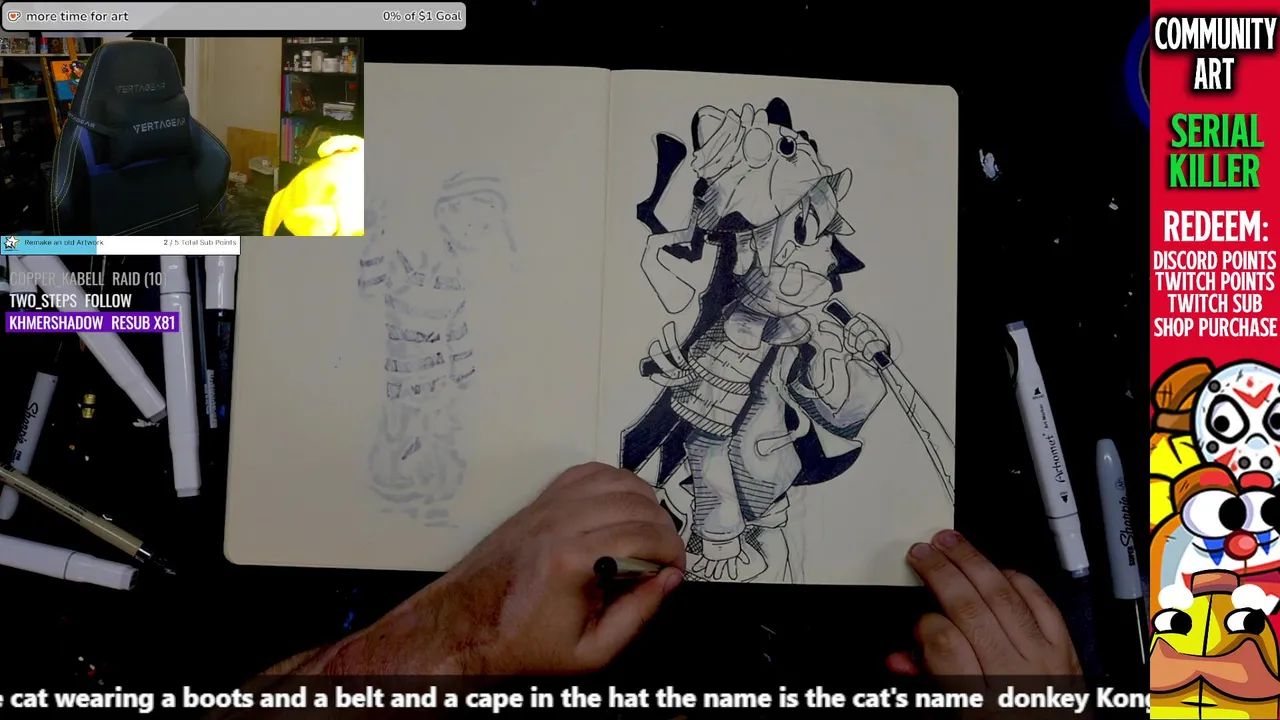
Task: Click the REDEEM: label
Action: pyautogui.click(x=1215, y=228)
